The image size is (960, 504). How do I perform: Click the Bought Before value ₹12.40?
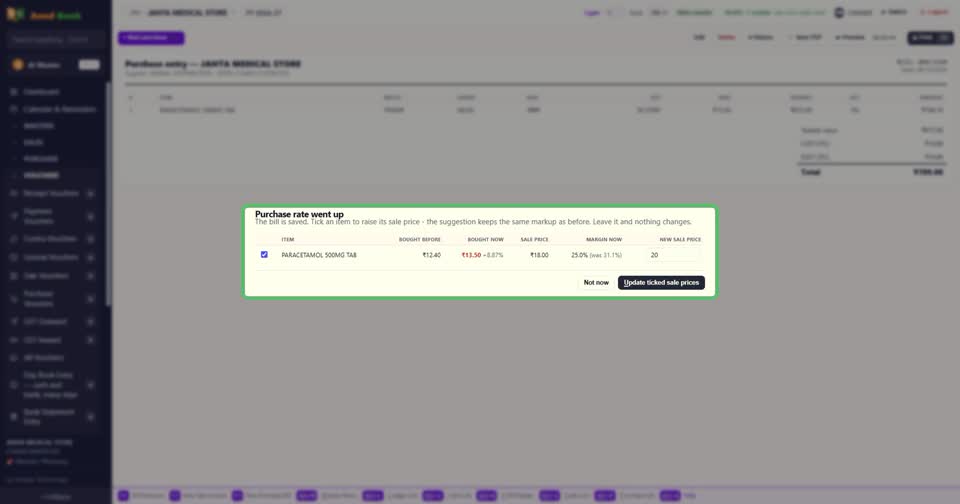(x=431, y=255)
